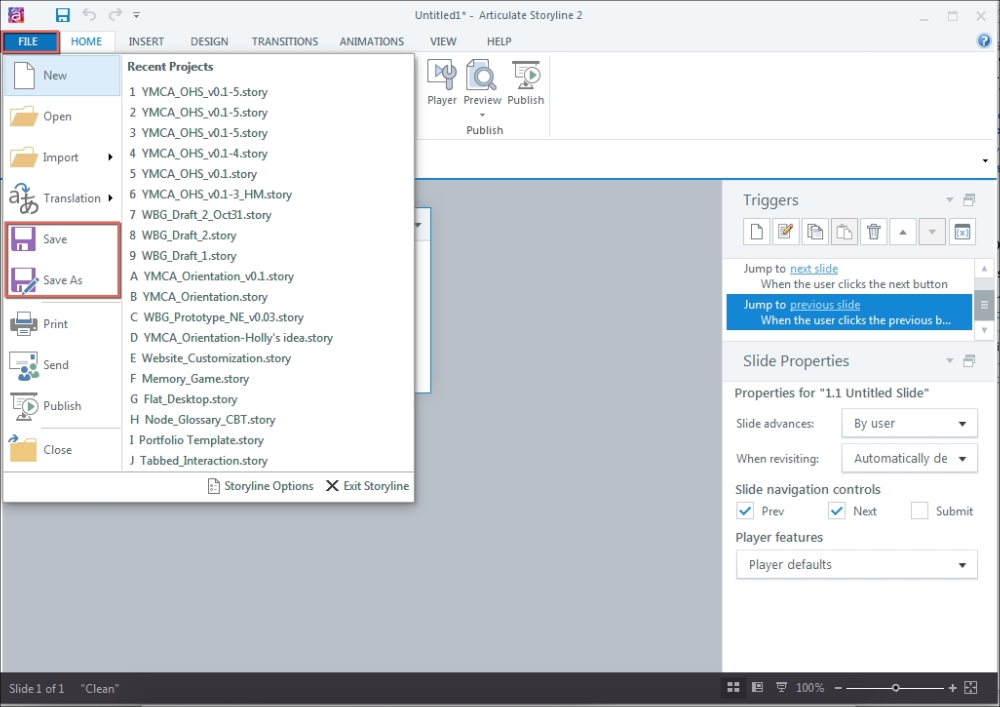Click the next slide trigger link

tap(814, 269)
